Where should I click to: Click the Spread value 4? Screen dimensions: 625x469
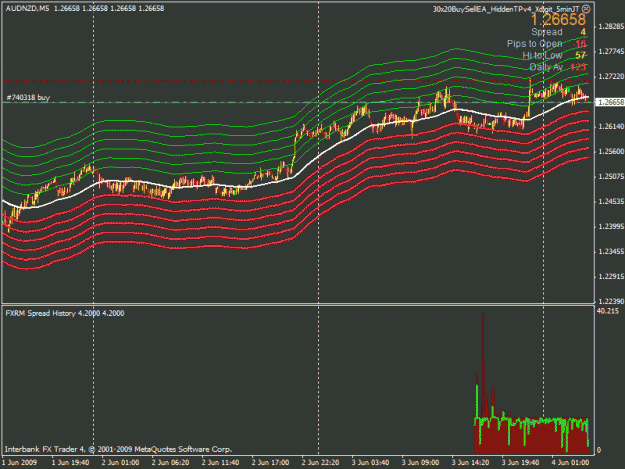[x=583, y=32]
